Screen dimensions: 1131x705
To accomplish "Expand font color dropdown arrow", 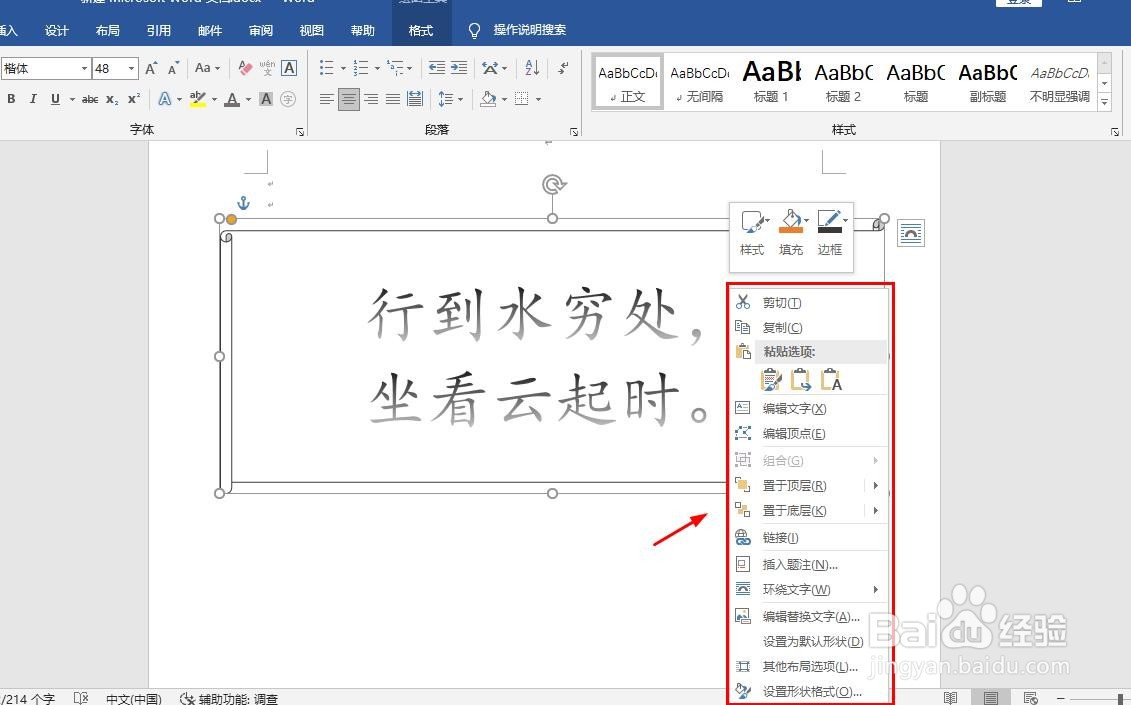I will point(248,99).
